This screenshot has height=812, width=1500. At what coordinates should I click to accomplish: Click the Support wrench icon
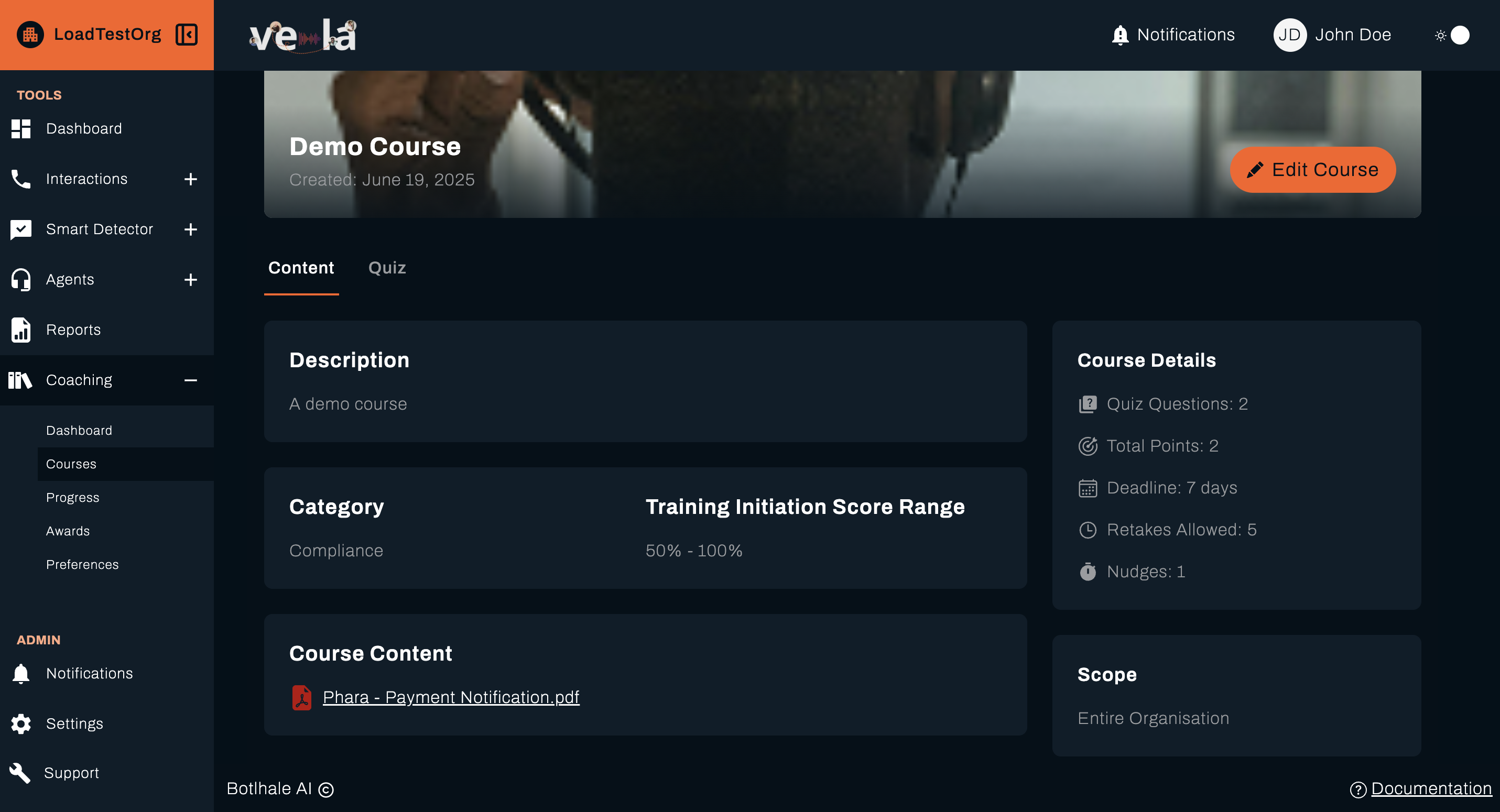[21, 773]
